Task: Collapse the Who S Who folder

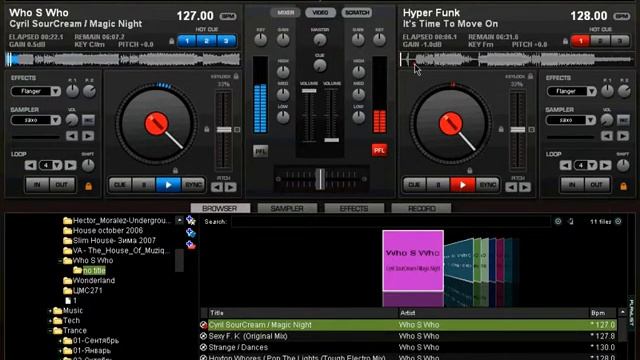Action: (60, 260)
